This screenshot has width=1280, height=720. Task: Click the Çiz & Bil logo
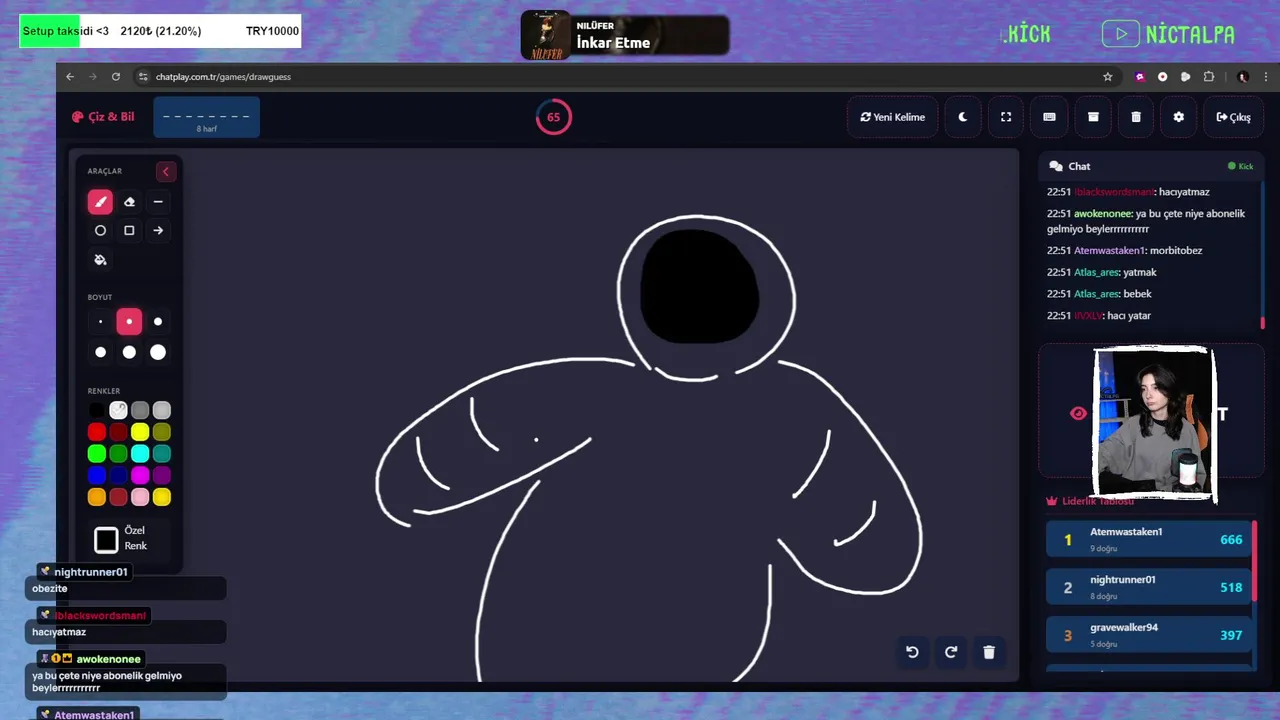(103, 117)
